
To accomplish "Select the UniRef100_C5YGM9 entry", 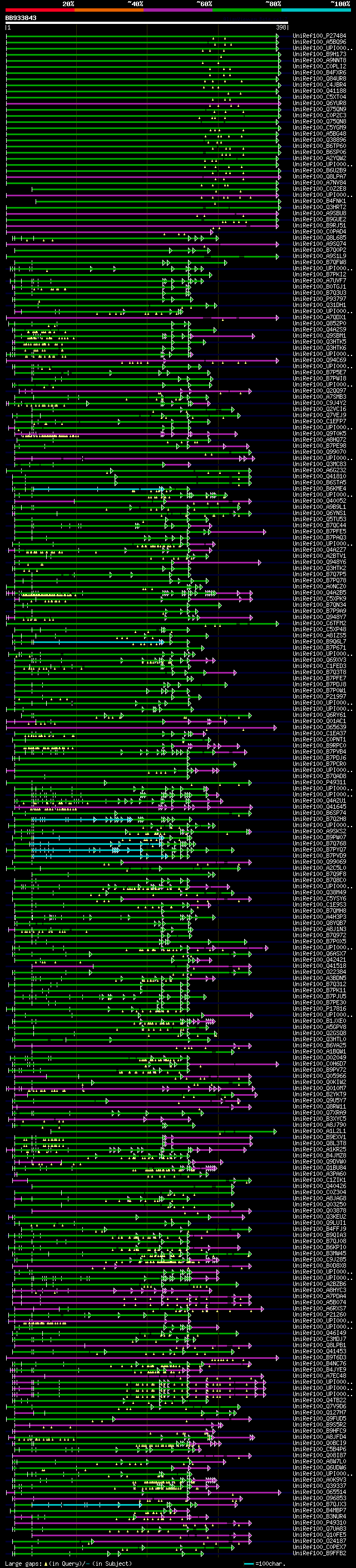I will [319, 127].
